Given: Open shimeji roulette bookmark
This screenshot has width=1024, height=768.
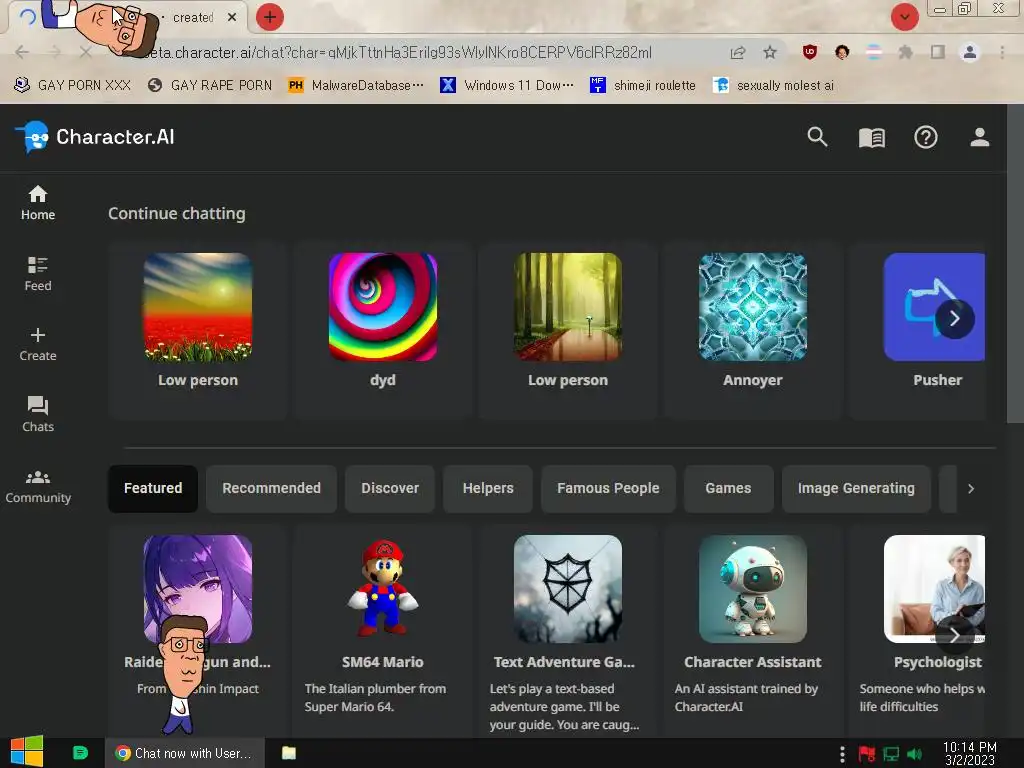Looking at the screenshot, I should click(x=643, y=85).
